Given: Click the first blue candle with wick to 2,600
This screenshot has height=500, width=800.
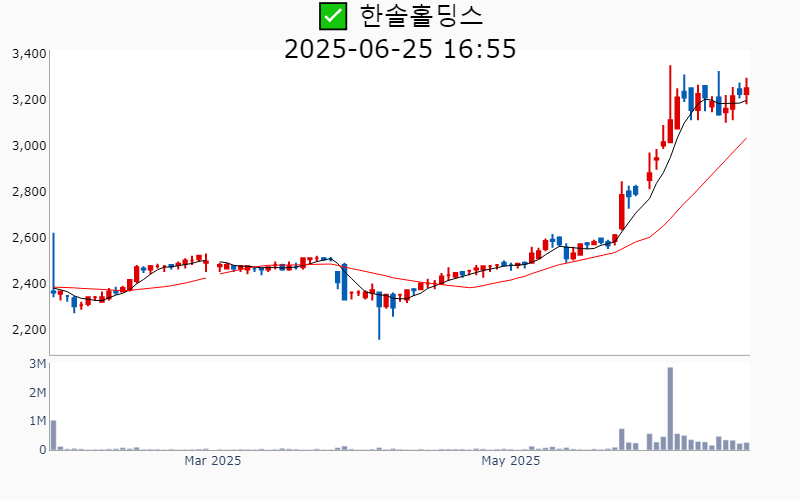Looking at the screenshot, I should click(x=54, y=265).
